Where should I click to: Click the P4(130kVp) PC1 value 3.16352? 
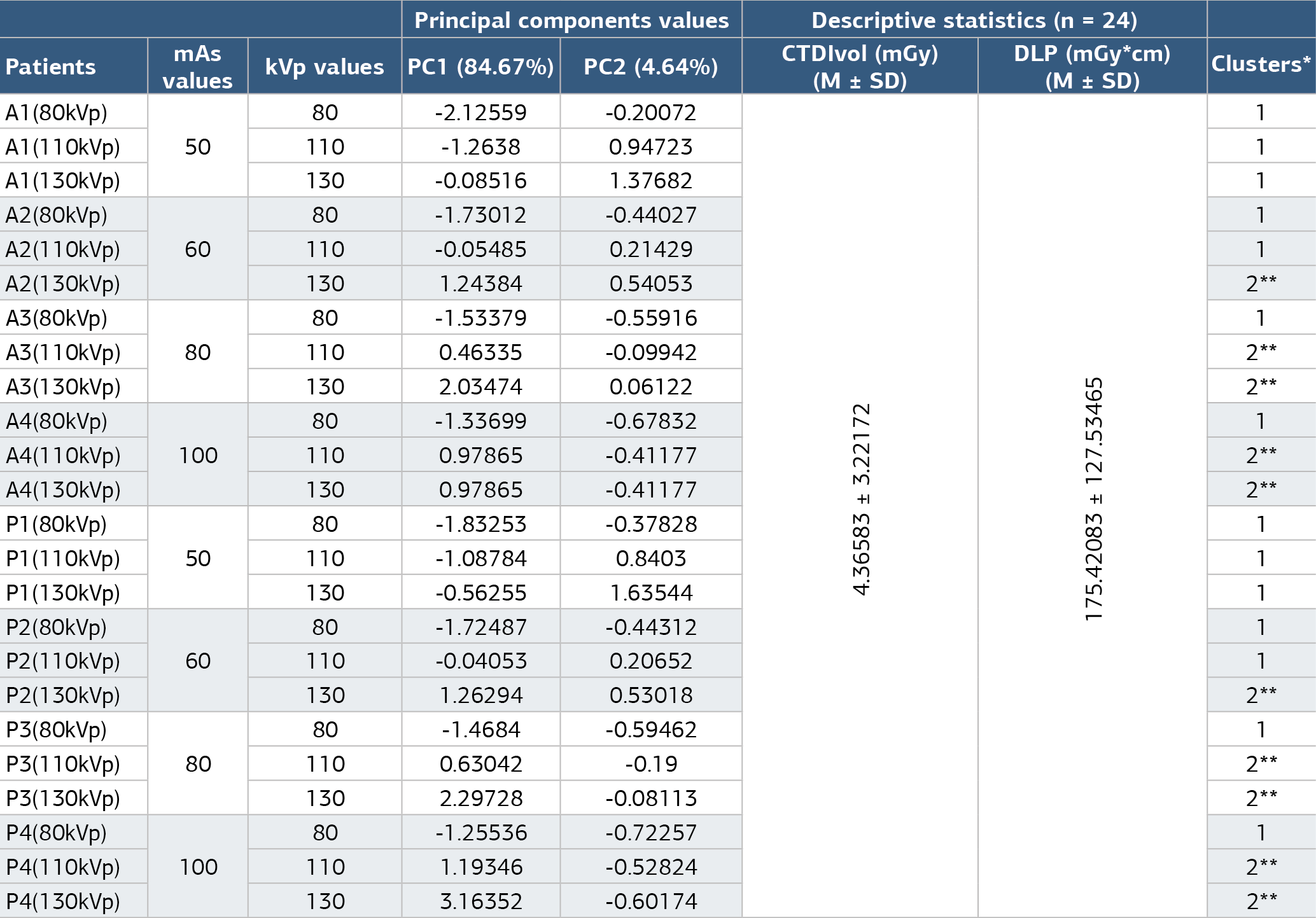tap(480, 901)
